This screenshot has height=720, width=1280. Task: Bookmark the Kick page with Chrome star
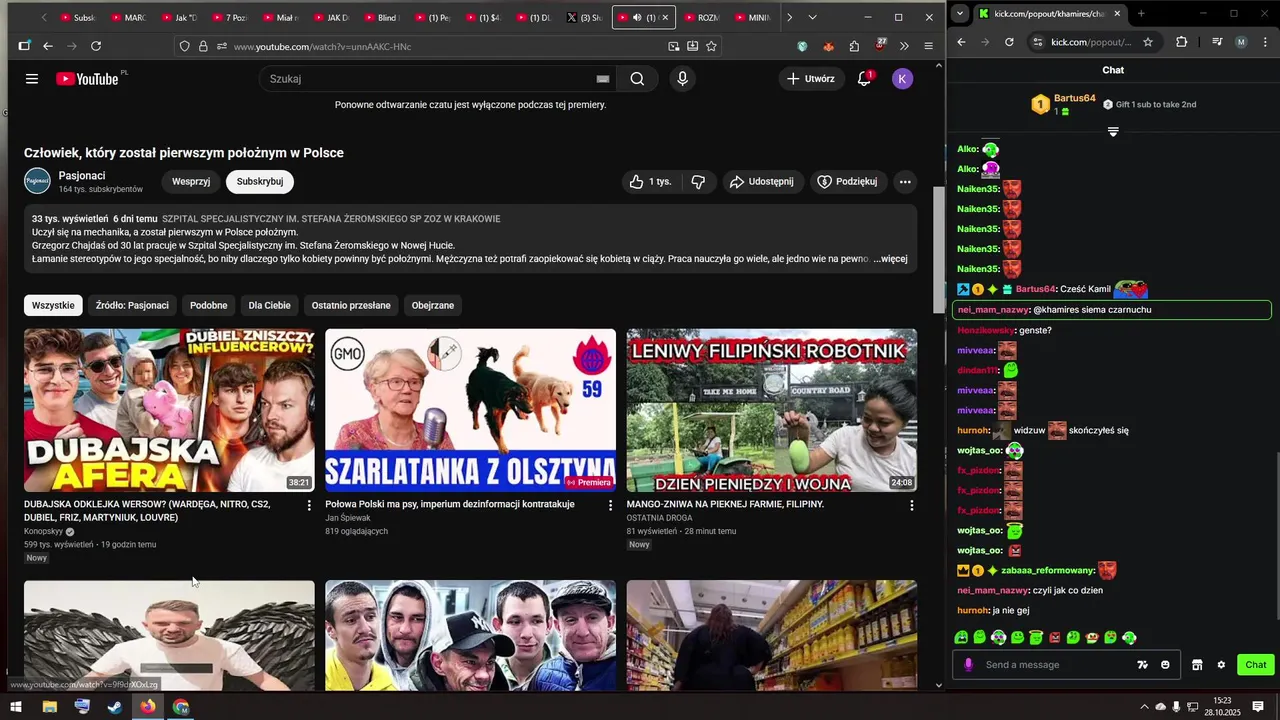tap(1148, 42)
